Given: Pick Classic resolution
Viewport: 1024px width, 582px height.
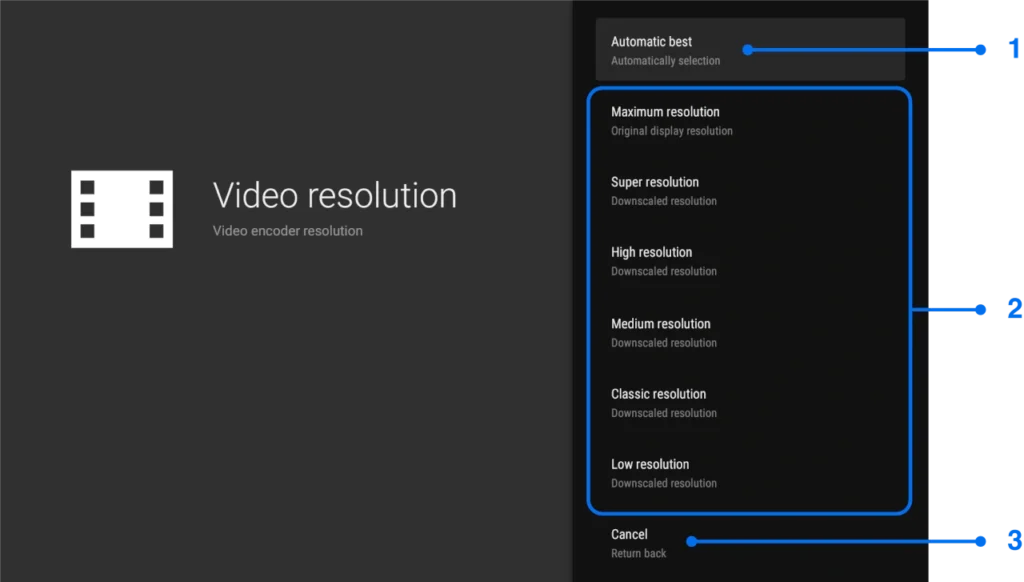Looking at the screenshot, I should tap(658, 393).
